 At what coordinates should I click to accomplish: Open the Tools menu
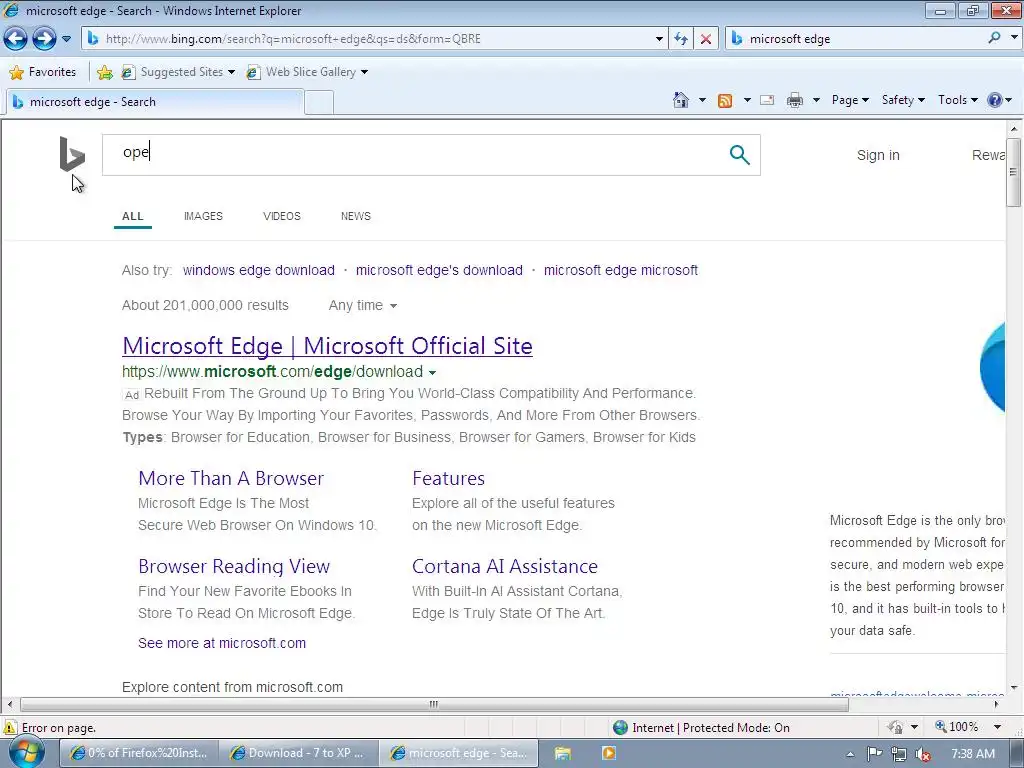click(957, 100)
